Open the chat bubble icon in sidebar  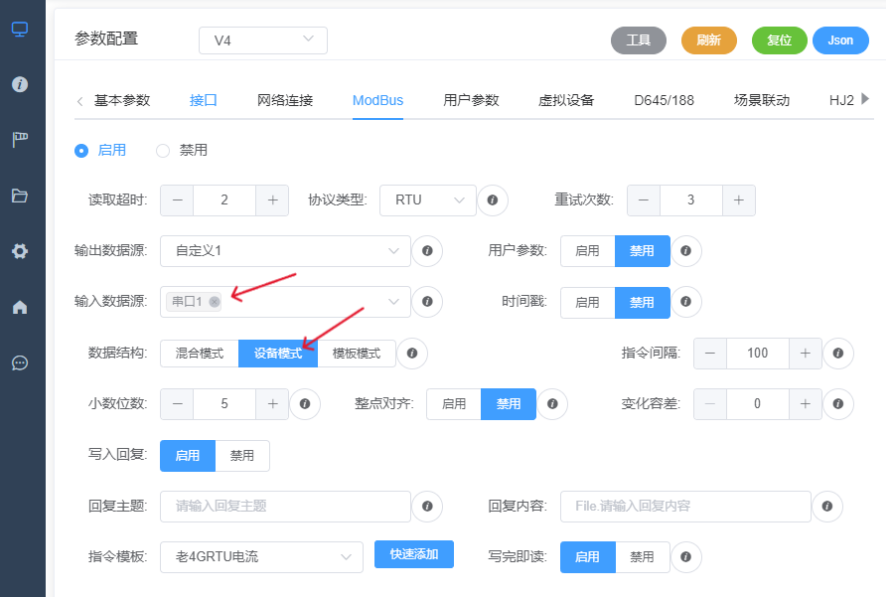pyautogui.click(x=19, y=363)
